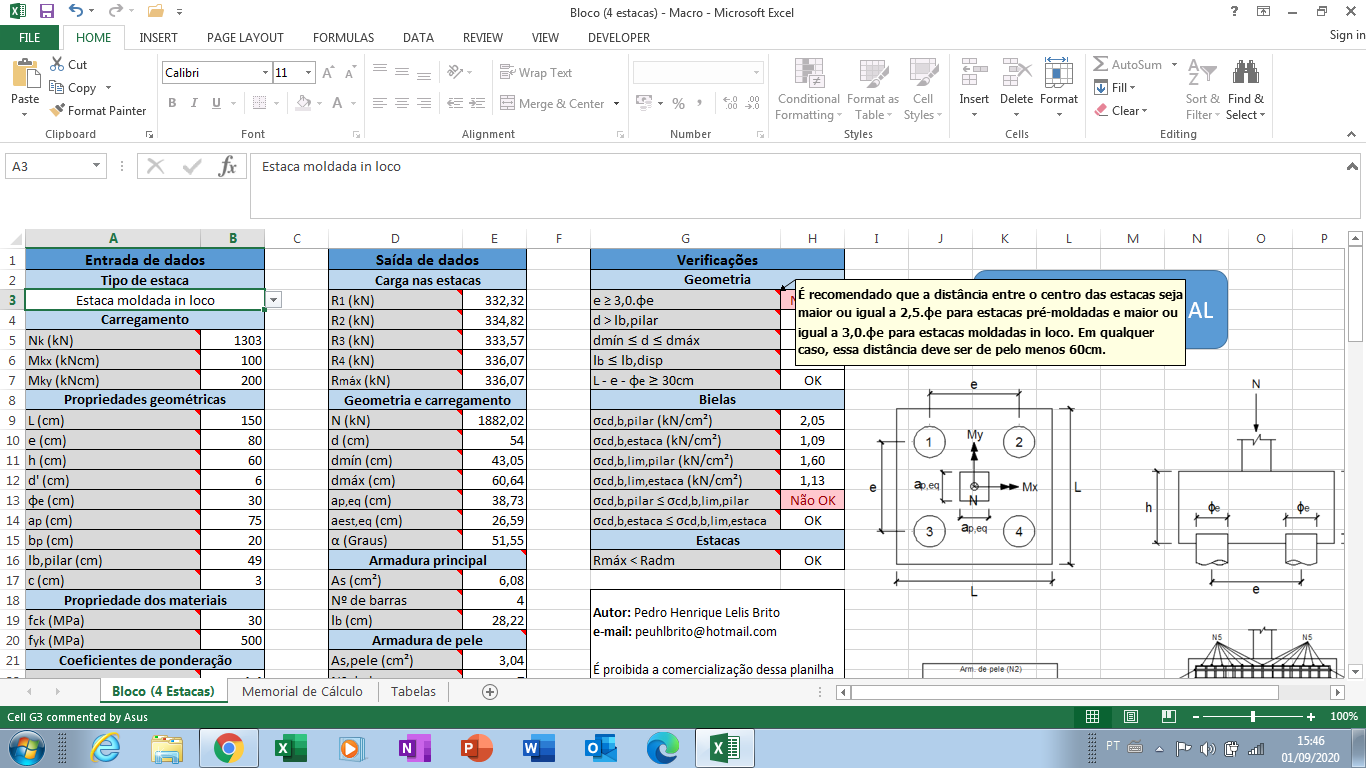Save the workbook from Quick Access Toolbar
This screenshot has width=1366, height=768.
coord(47,12)
